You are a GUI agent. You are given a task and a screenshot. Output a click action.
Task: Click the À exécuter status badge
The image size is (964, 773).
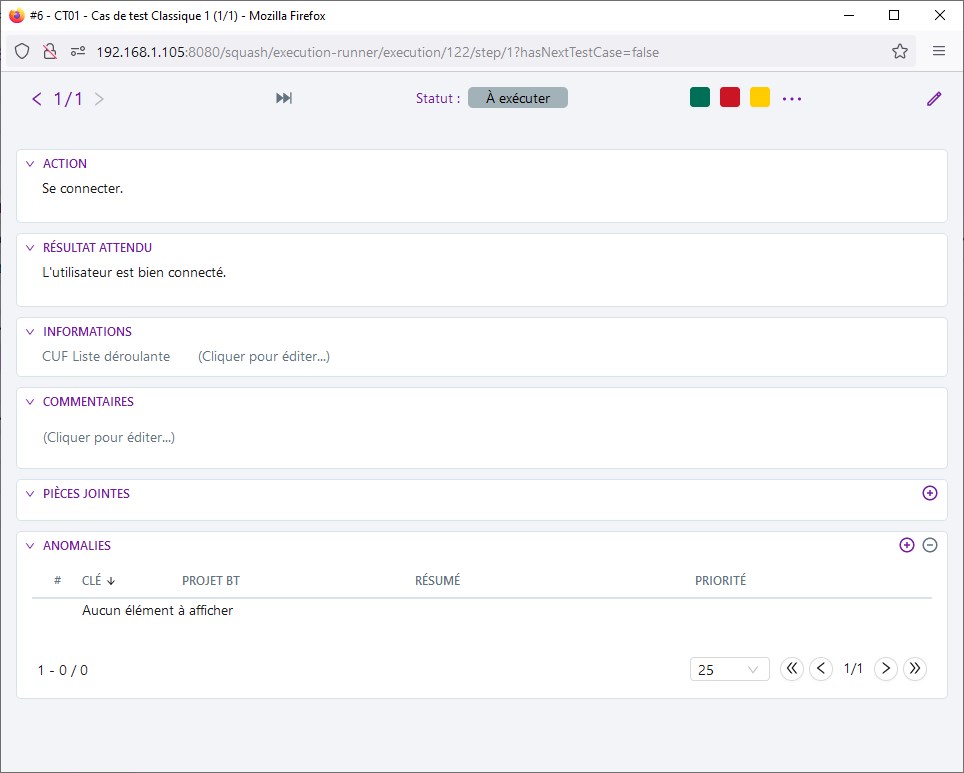(x=517, y=98)
